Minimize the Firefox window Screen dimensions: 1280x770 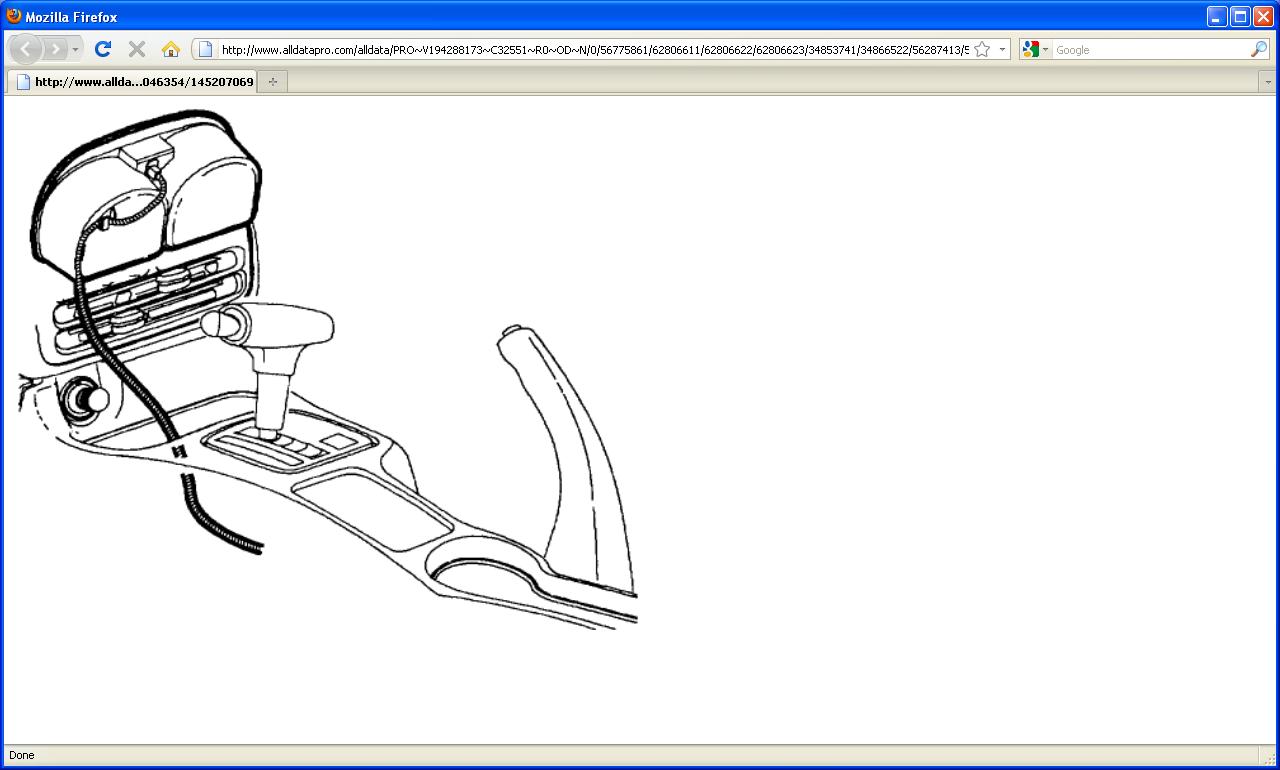[1217, 16]
